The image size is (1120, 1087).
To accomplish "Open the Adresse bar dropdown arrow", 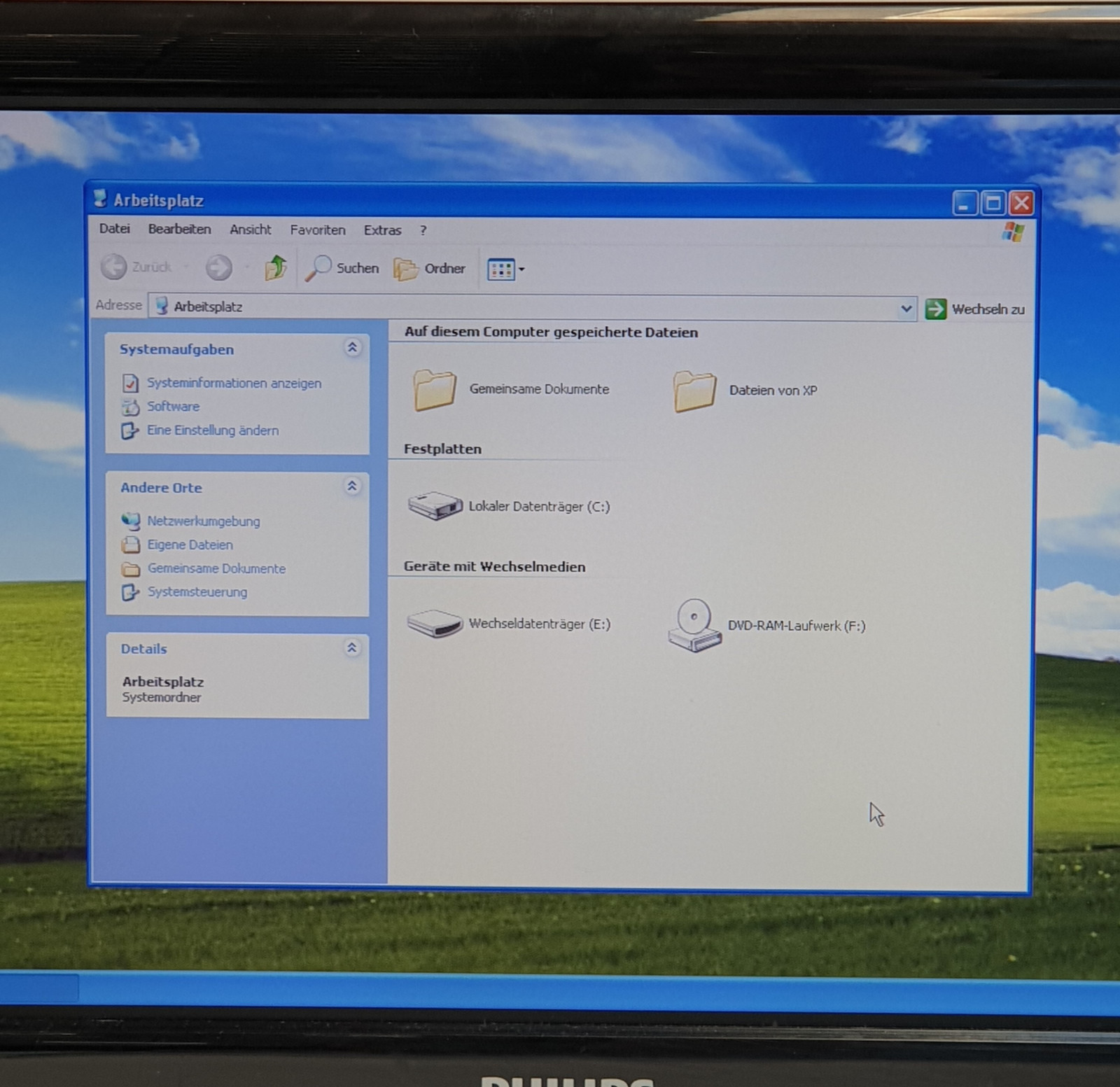I will click(x=906, y=308).
